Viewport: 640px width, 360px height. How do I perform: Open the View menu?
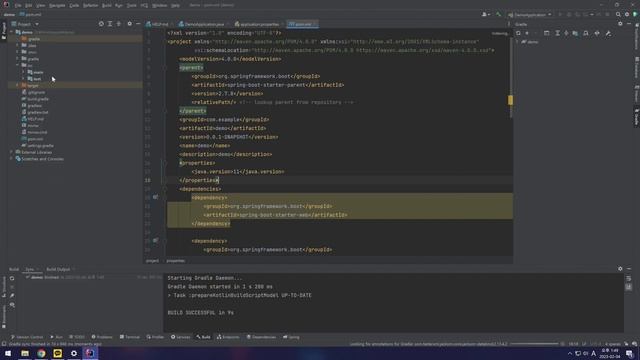click(40, 6)
